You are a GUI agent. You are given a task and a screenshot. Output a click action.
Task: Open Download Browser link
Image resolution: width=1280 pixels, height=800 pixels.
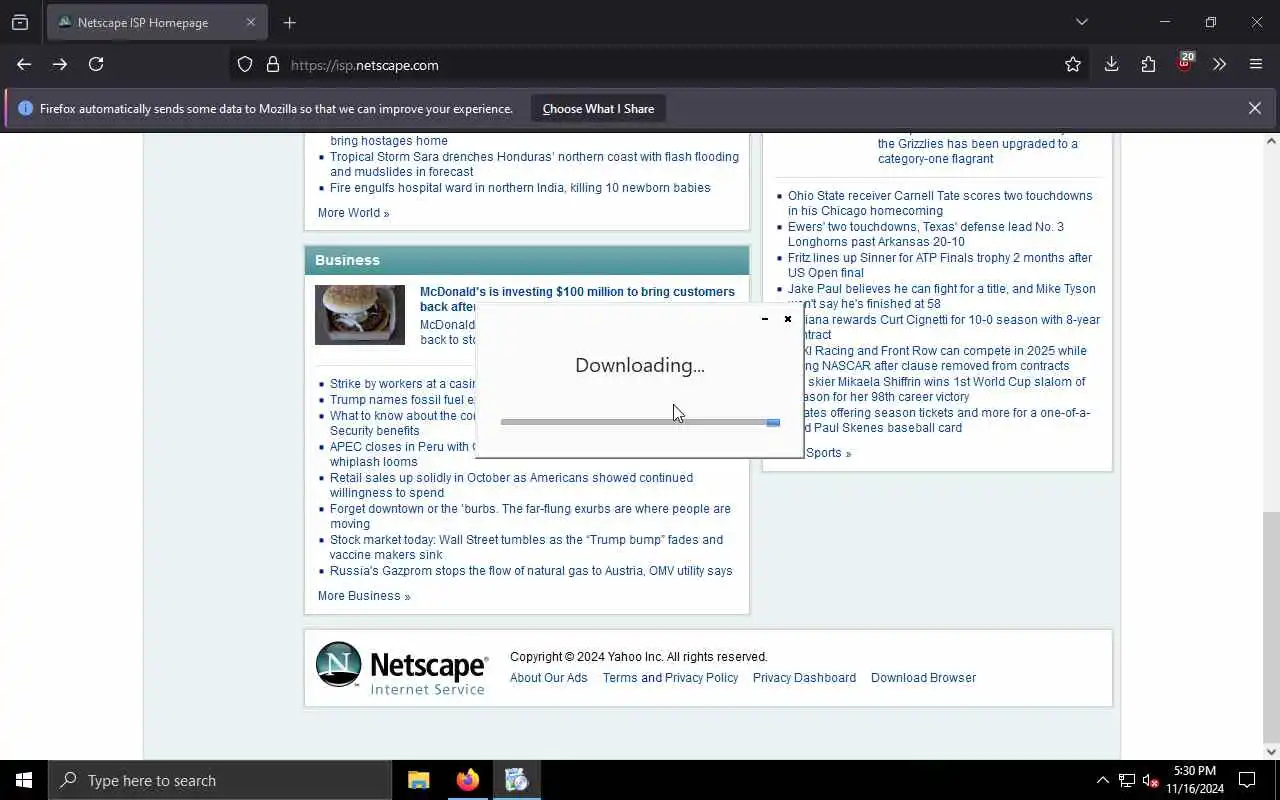pos(923,678)
